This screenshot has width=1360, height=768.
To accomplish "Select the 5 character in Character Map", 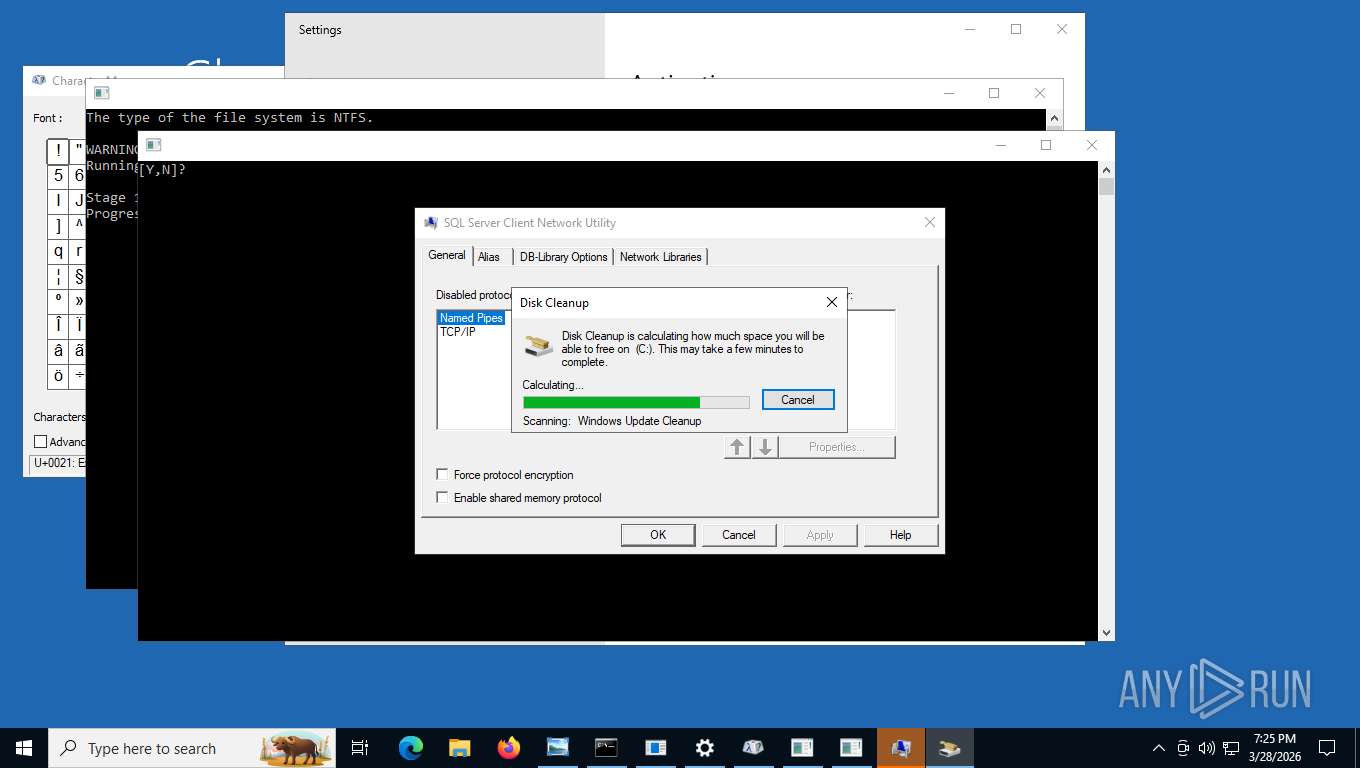I will (x=58, y=176).
